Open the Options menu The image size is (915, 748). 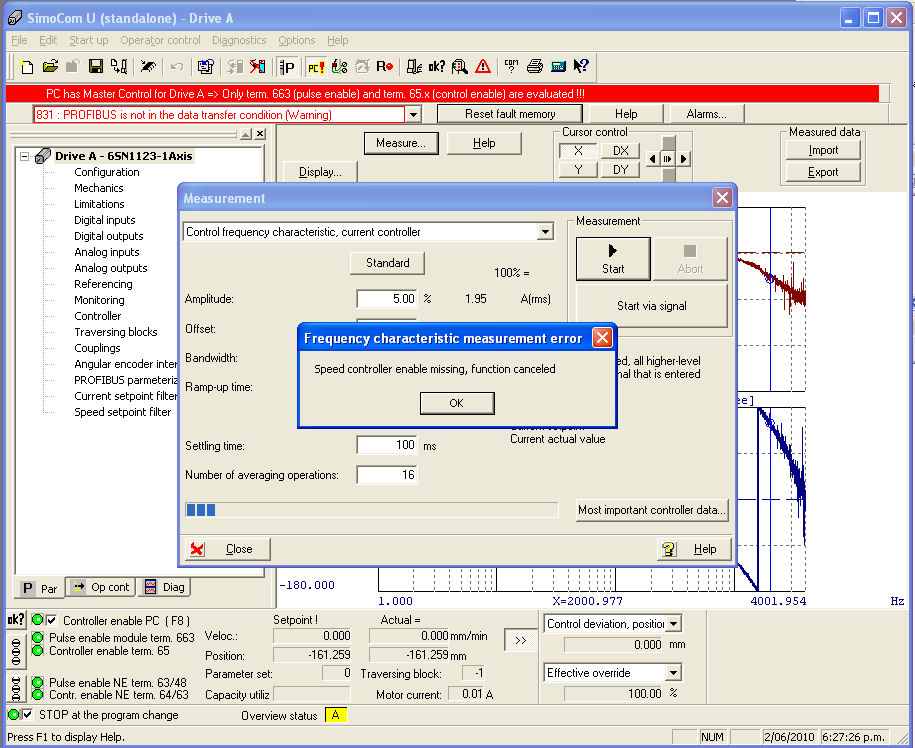pos(296,40)
